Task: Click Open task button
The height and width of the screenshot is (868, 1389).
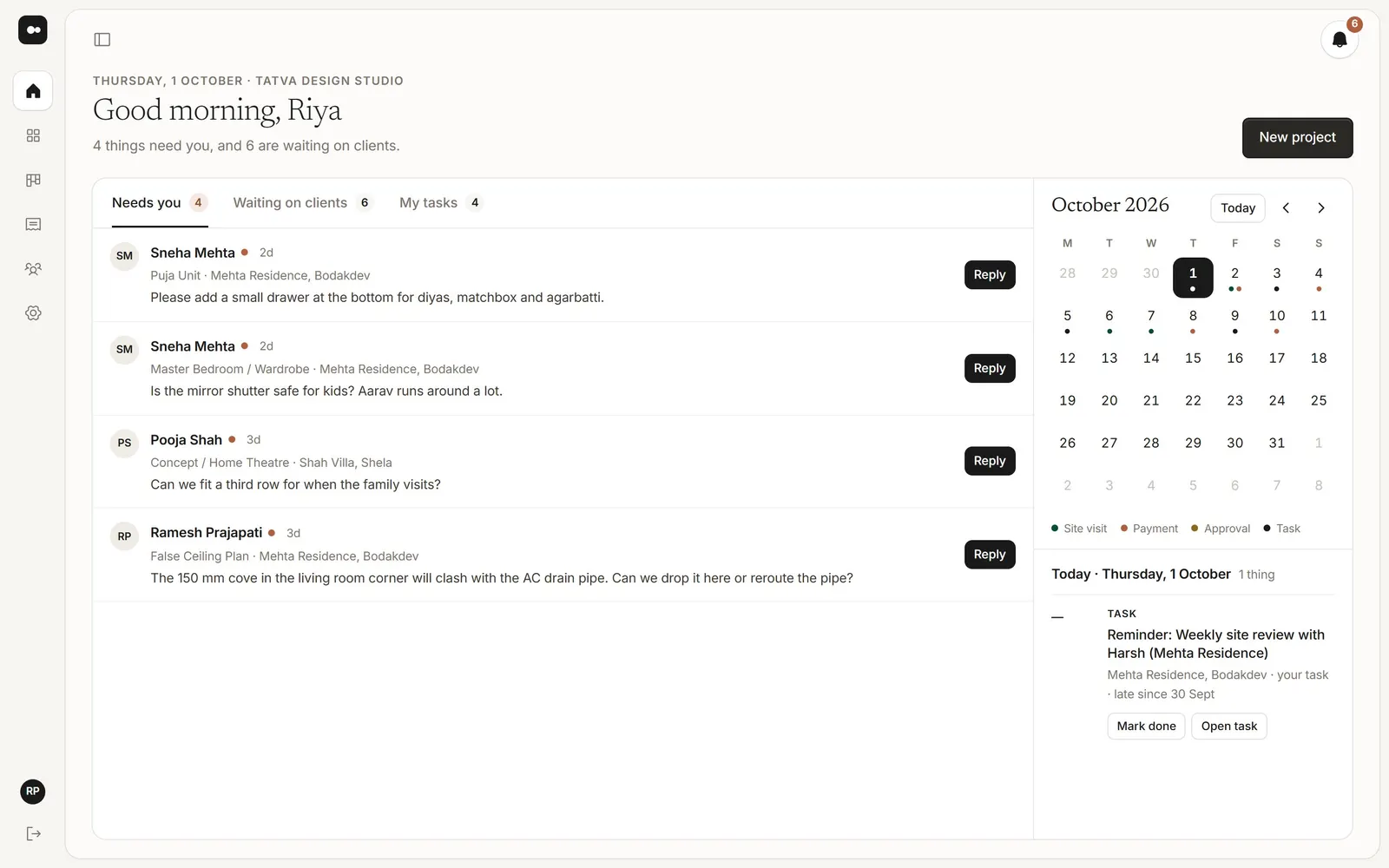Action: pyautogui.click(x=1228, y=727)
